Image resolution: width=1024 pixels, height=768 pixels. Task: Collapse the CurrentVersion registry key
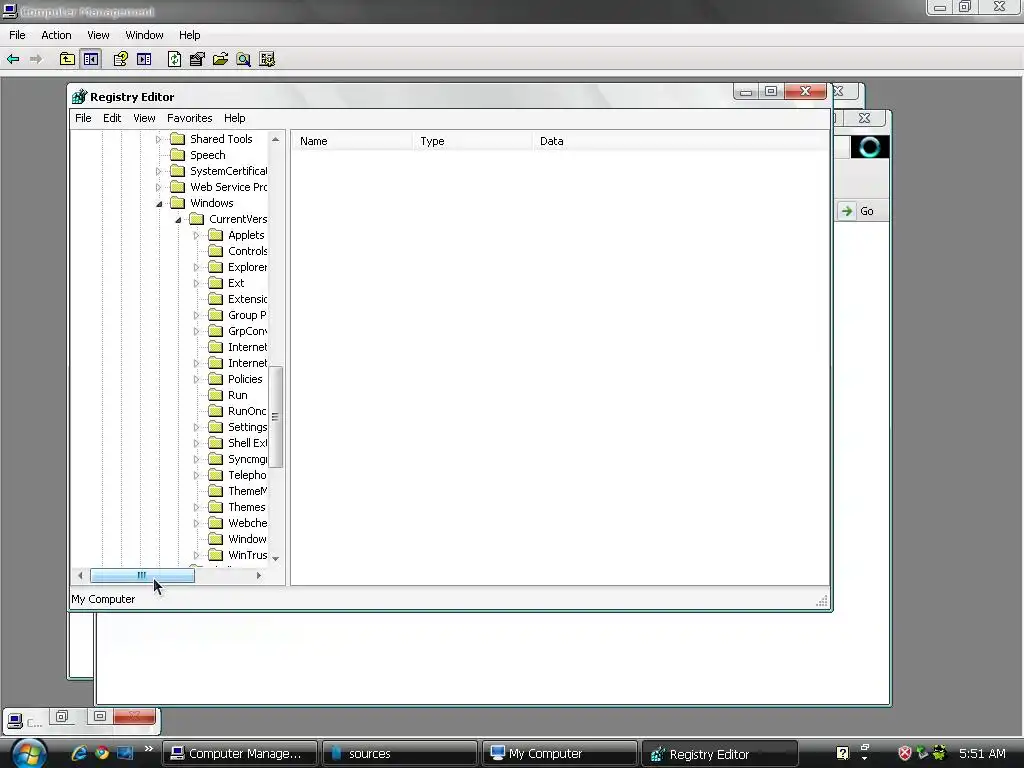coord(178,219)
